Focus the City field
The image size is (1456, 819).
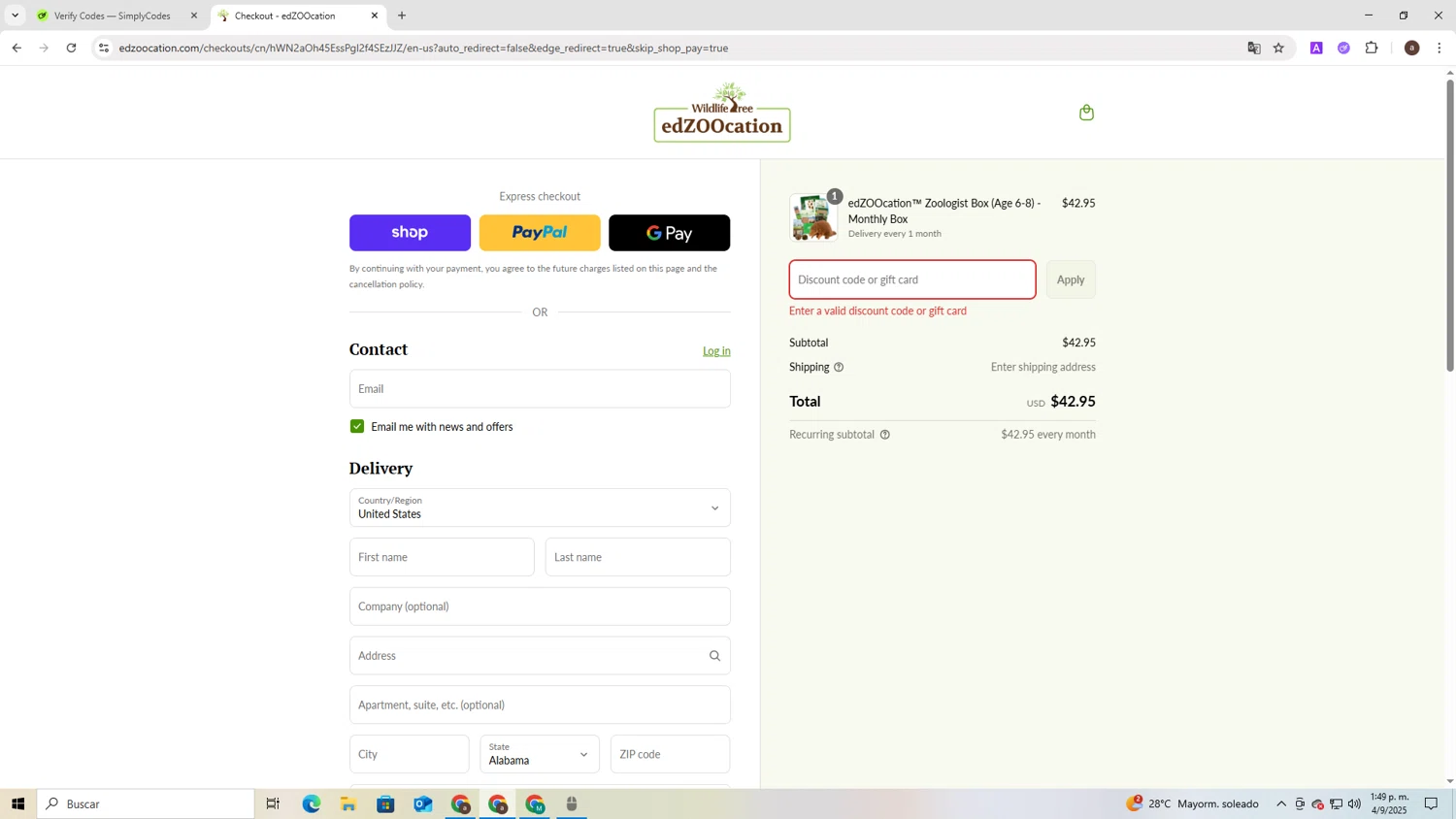click(410, 754)
